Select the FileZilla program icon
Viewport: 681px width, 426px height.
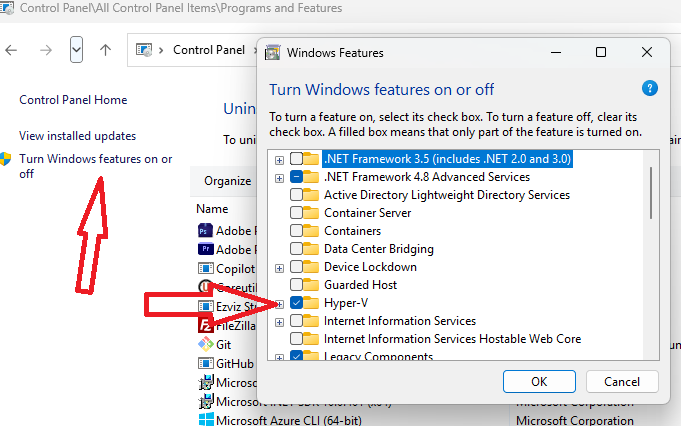[205, 325]
